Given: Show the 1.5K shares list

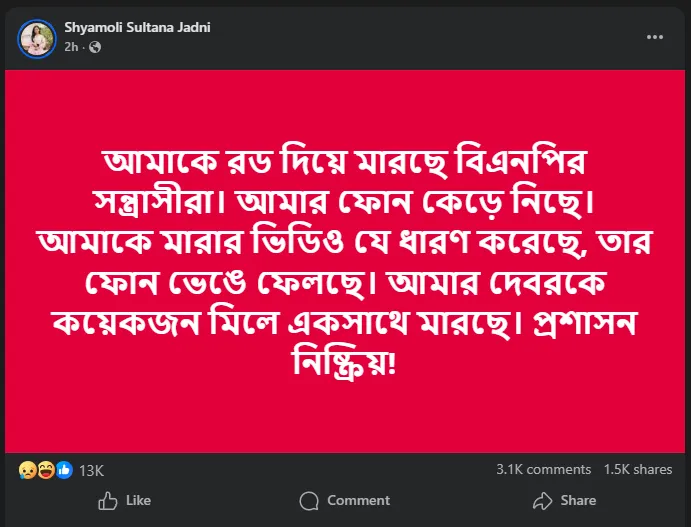Looking at the screenshot, I should 637,469.
